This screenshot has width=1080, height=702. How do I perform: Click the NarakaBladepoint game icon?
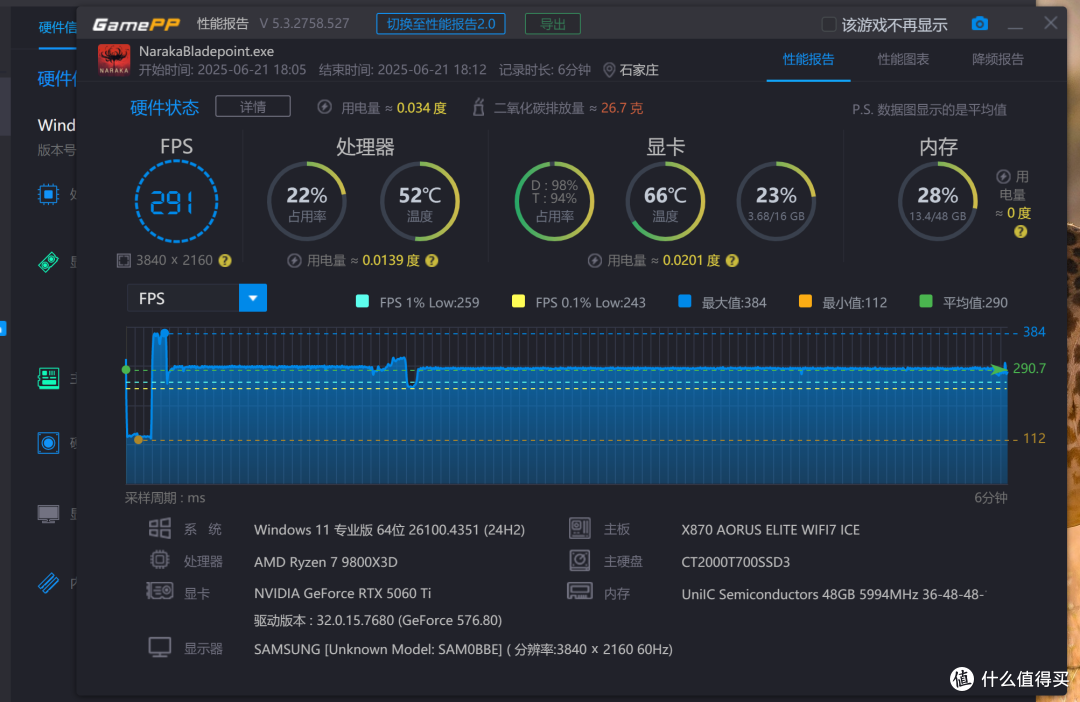pyautogui.click(x=114, y=60)
